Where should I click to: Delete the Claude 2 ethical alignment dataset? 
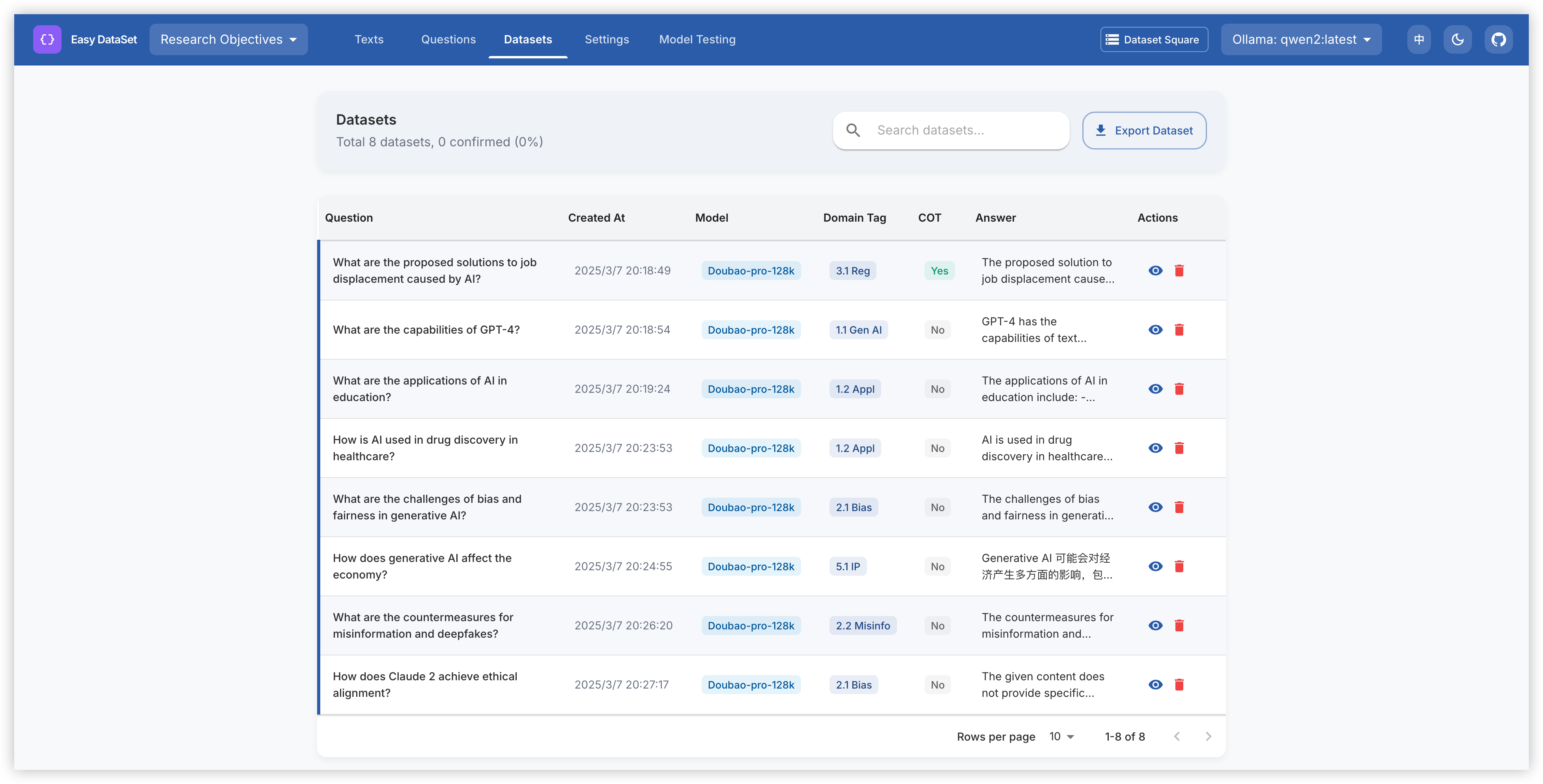click(1179, 685)
